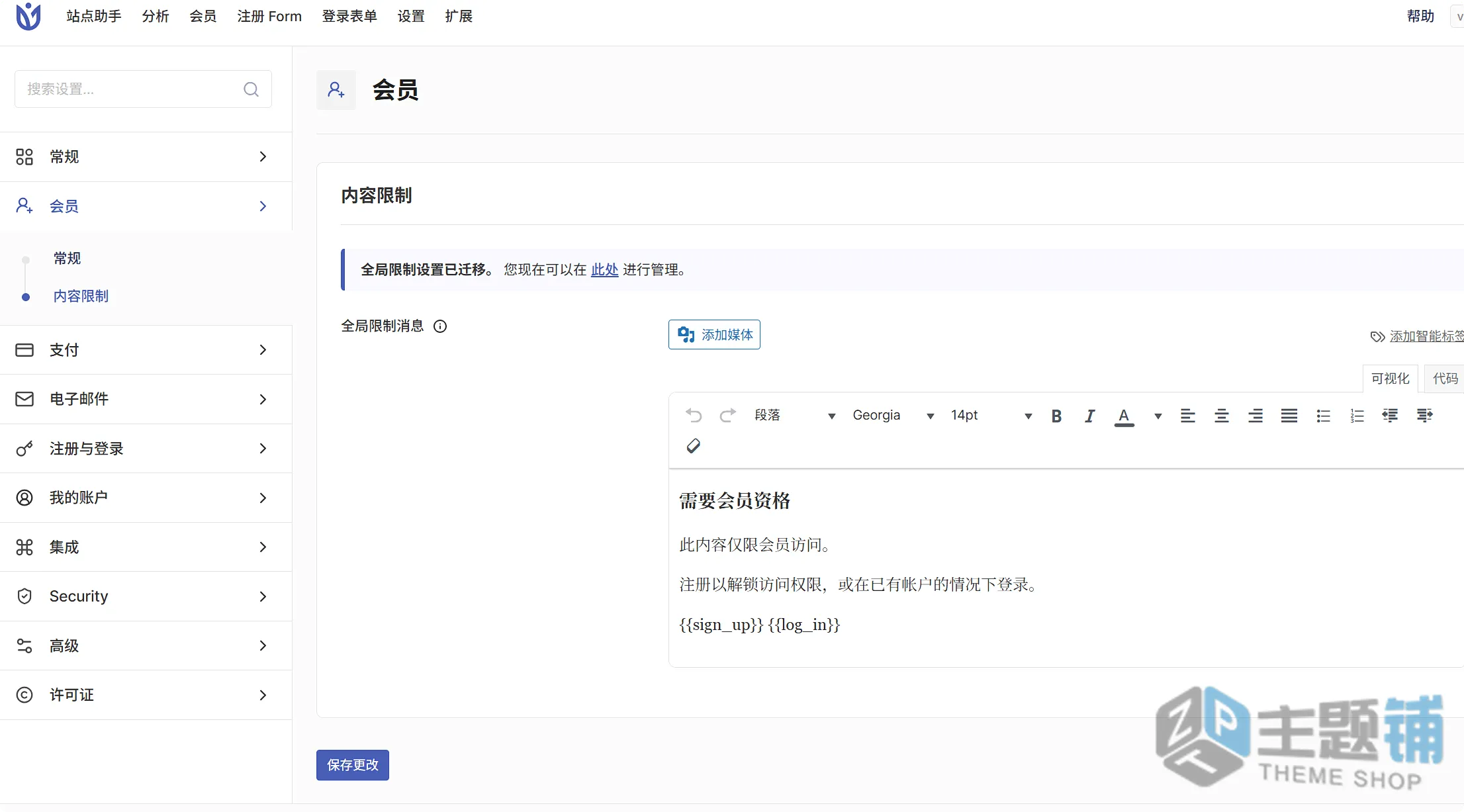This screenshot has height=812, width=1464.
Task: Expand the 我的账户 section chevron
Action: point(263,498)
